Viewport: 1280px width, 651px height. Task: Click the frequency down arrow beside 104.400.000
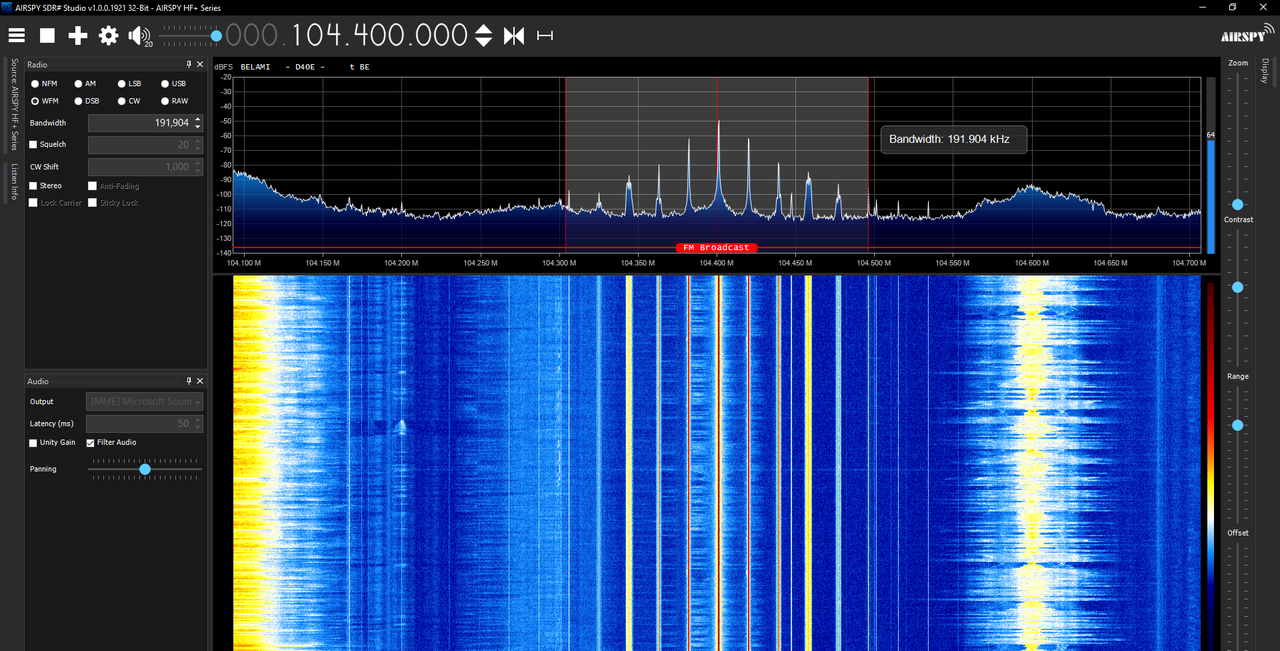[x=483, y=42]
